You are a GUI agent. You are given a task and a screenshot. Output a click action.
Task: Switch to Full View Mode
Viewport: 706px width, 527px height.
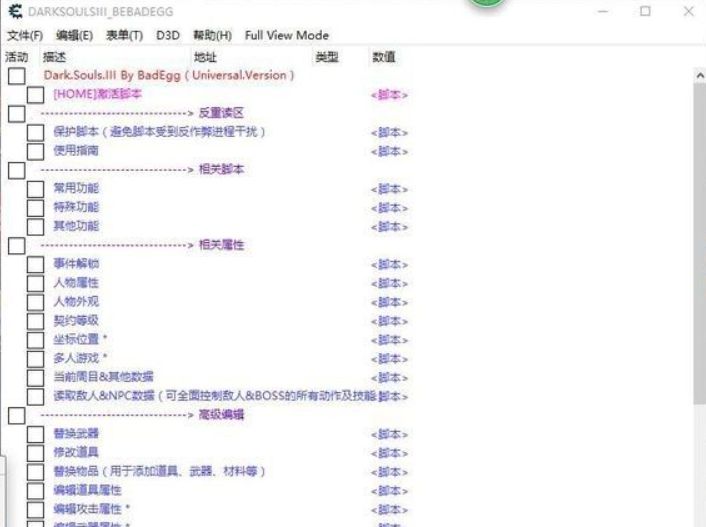(286, 36)
